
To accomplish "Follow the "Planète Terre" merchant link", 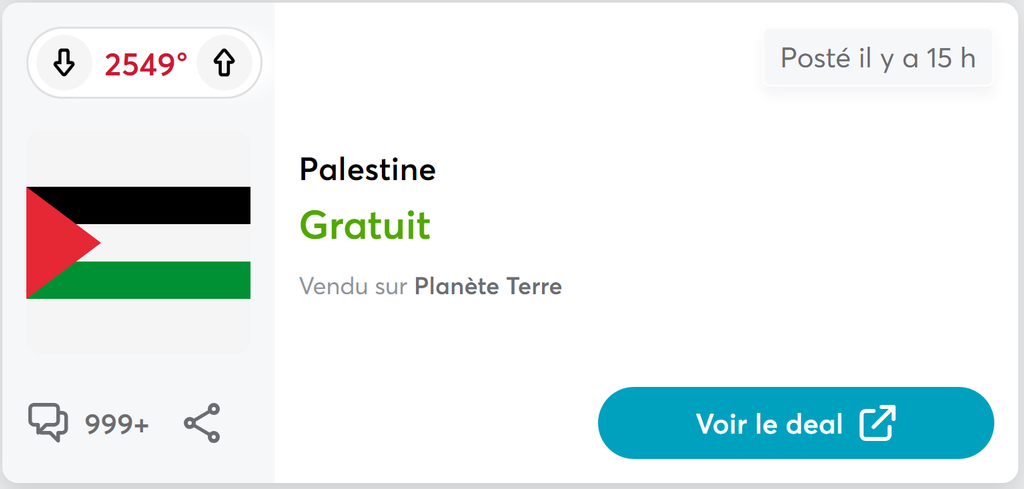I will (488, 287).
